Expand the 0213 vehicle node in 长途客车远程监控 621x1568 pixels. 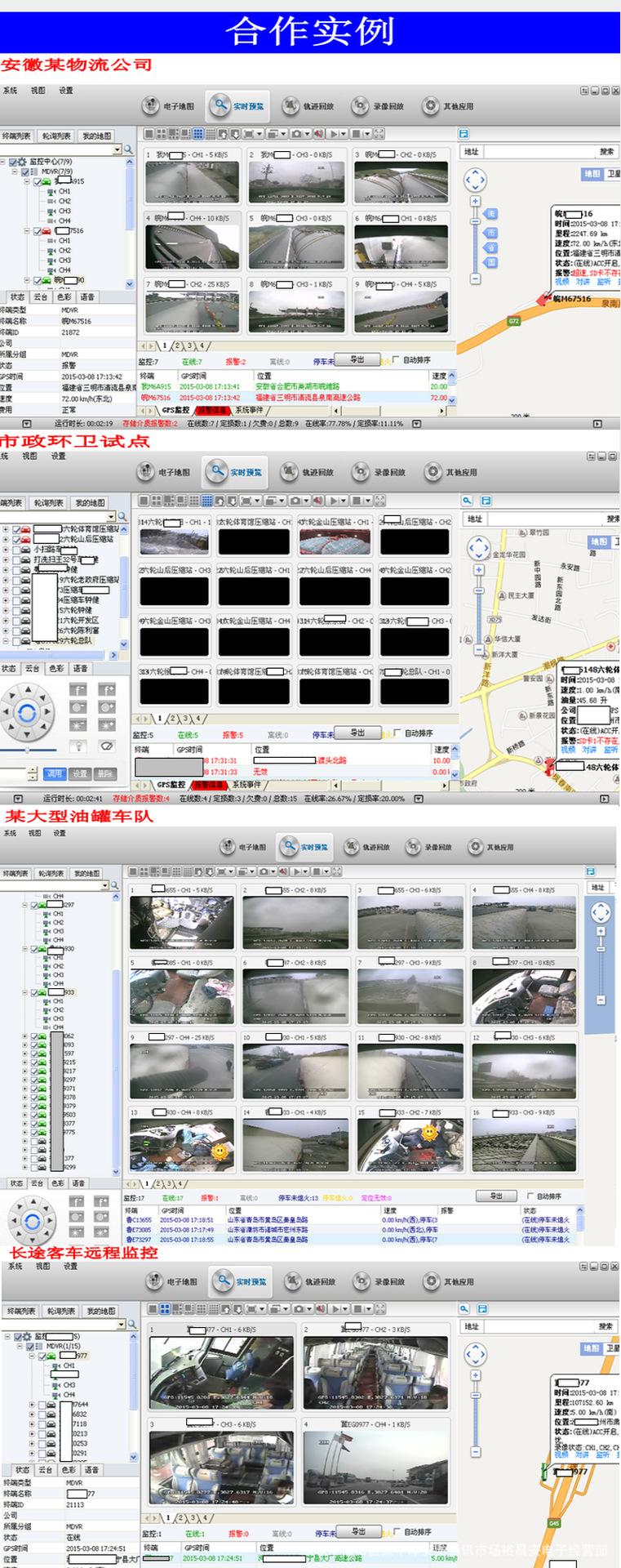[x=32, y=1434]
